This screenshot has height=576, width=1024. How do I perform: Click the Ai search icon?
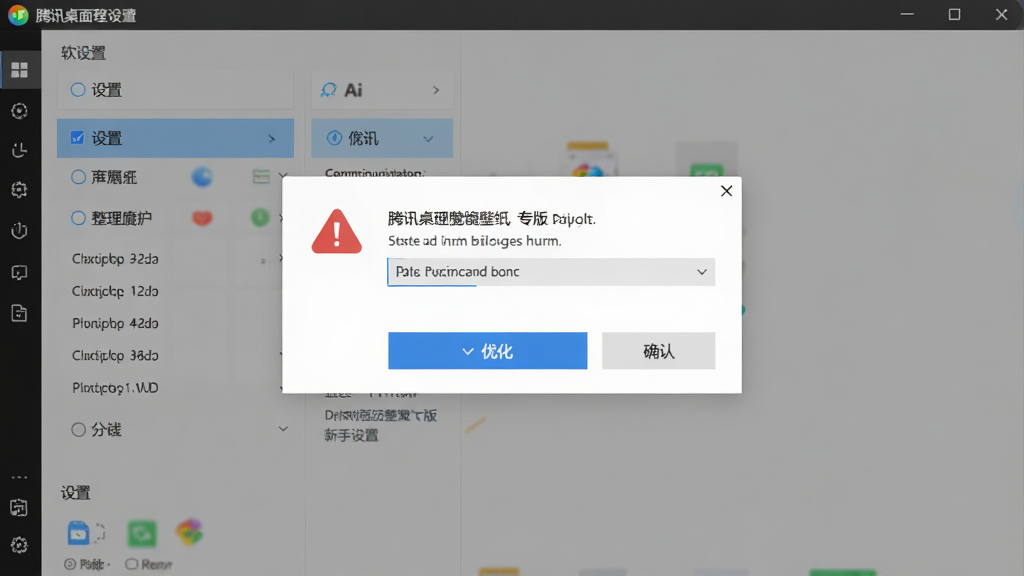(328, 90)
